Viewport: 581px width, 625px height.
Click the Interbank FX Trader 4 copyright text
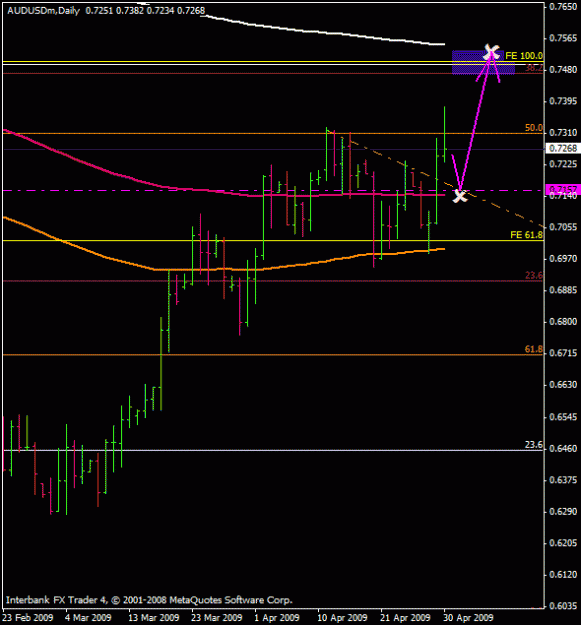(149, 599)
